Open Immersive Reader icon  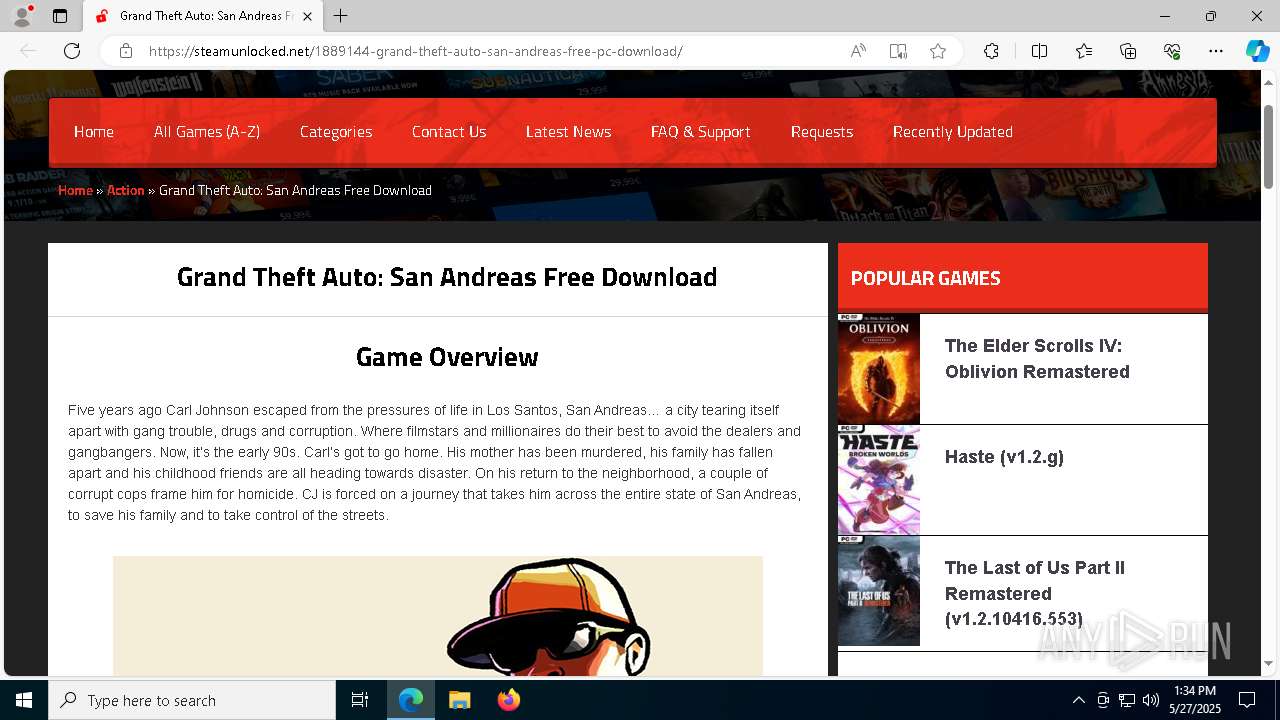pos(898,51)
